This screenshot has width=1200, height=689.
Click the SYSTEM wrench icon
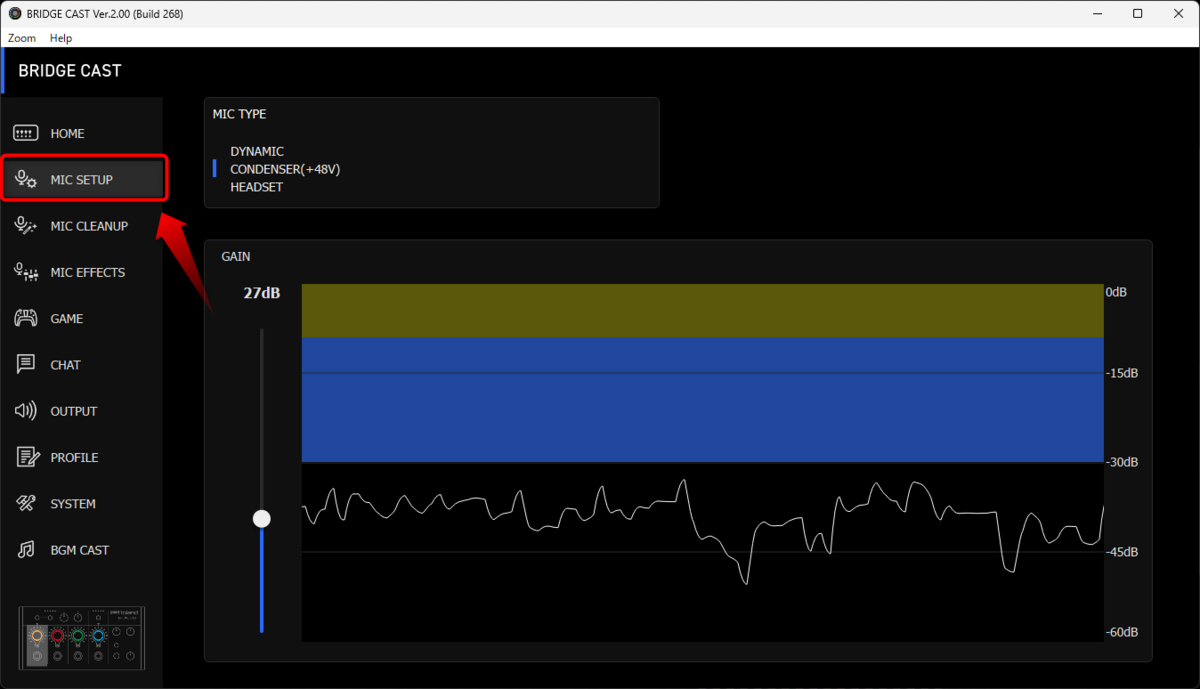(x=26, y=504)
